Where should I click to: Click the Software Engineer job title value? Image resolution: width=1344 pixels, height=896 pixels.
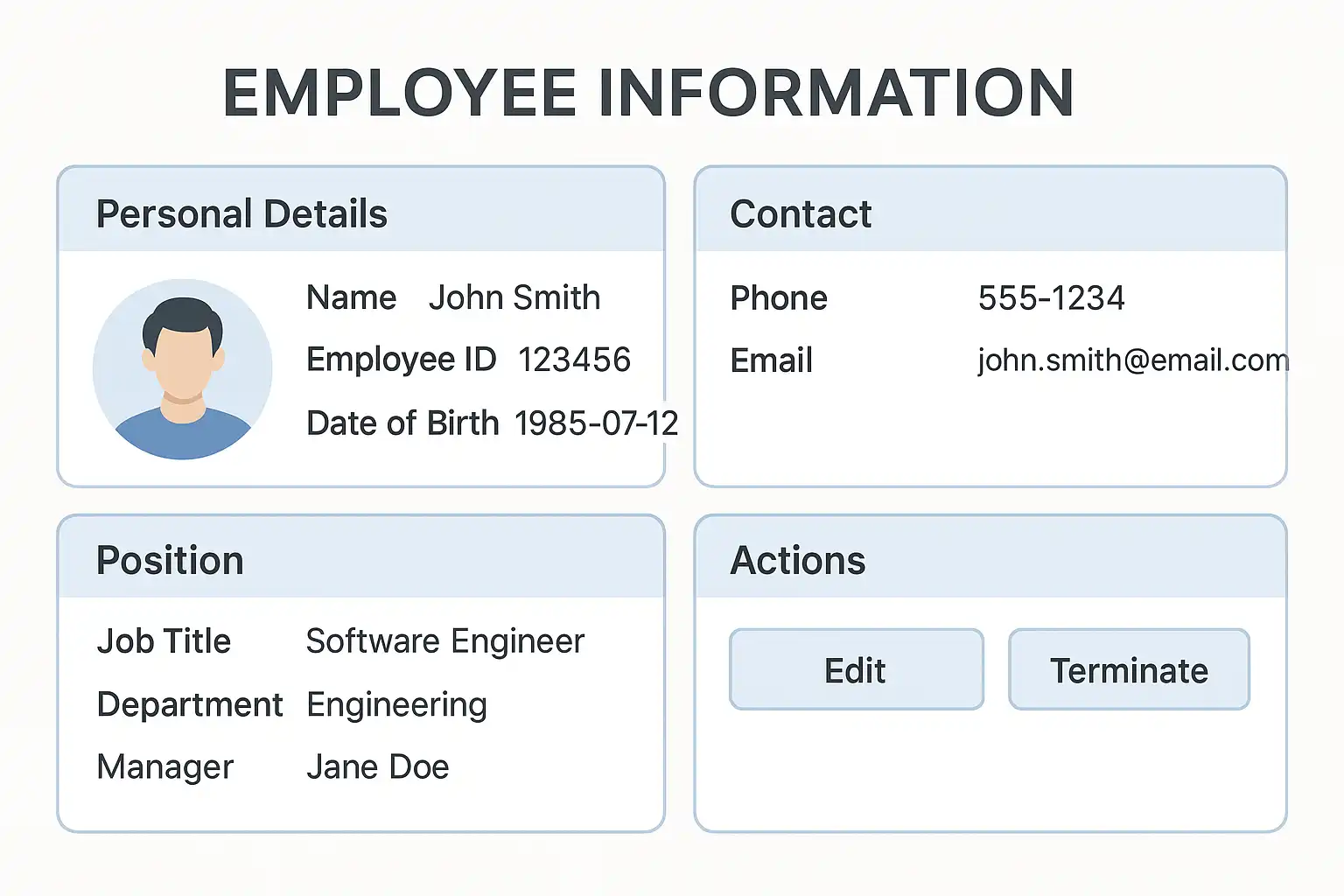(x=444, y=641)
